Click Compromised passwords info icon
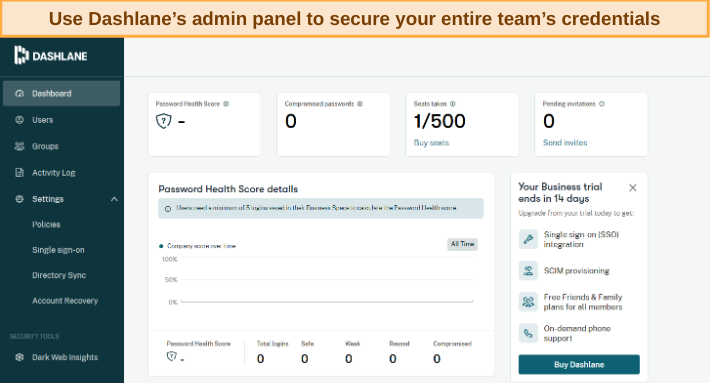The height and width of the screenshot is (383, 710). pos(360,104)
